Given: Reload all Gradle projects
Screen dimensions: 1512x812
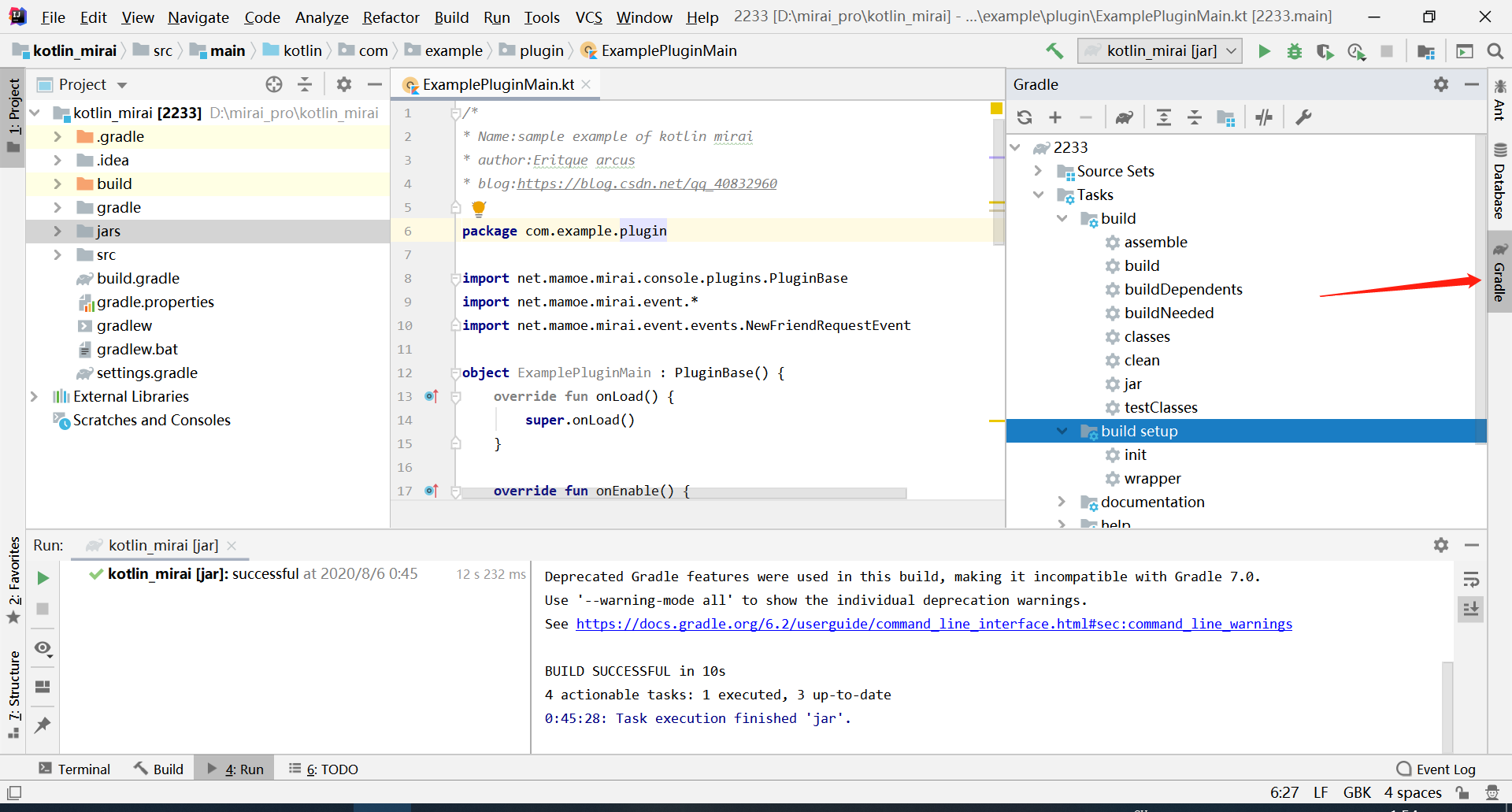Looking at the screenshot, I should [x=1025, y=117].
